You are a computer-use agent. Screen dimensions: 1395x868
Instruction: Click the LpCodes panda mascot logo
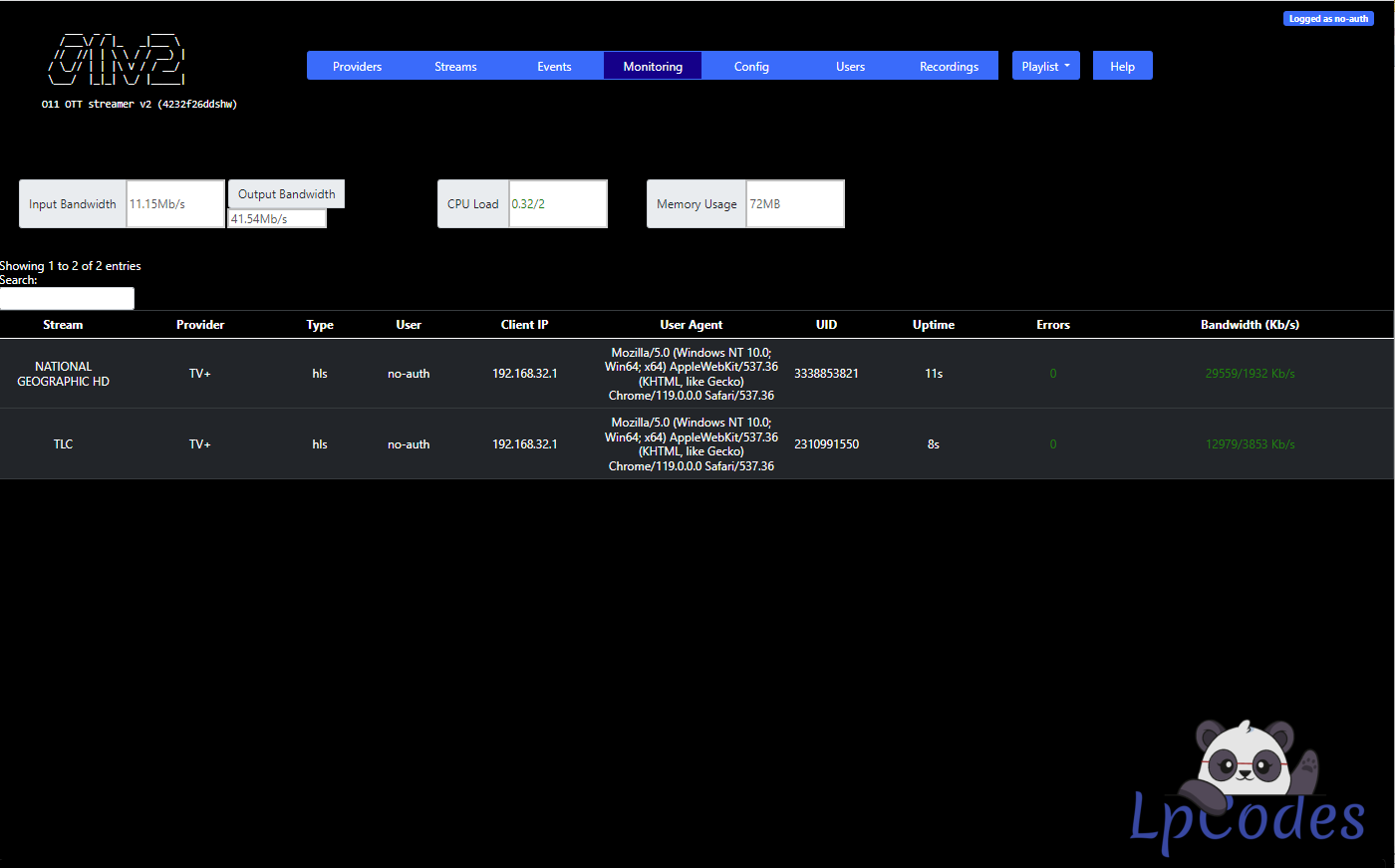coord(1248,787)
